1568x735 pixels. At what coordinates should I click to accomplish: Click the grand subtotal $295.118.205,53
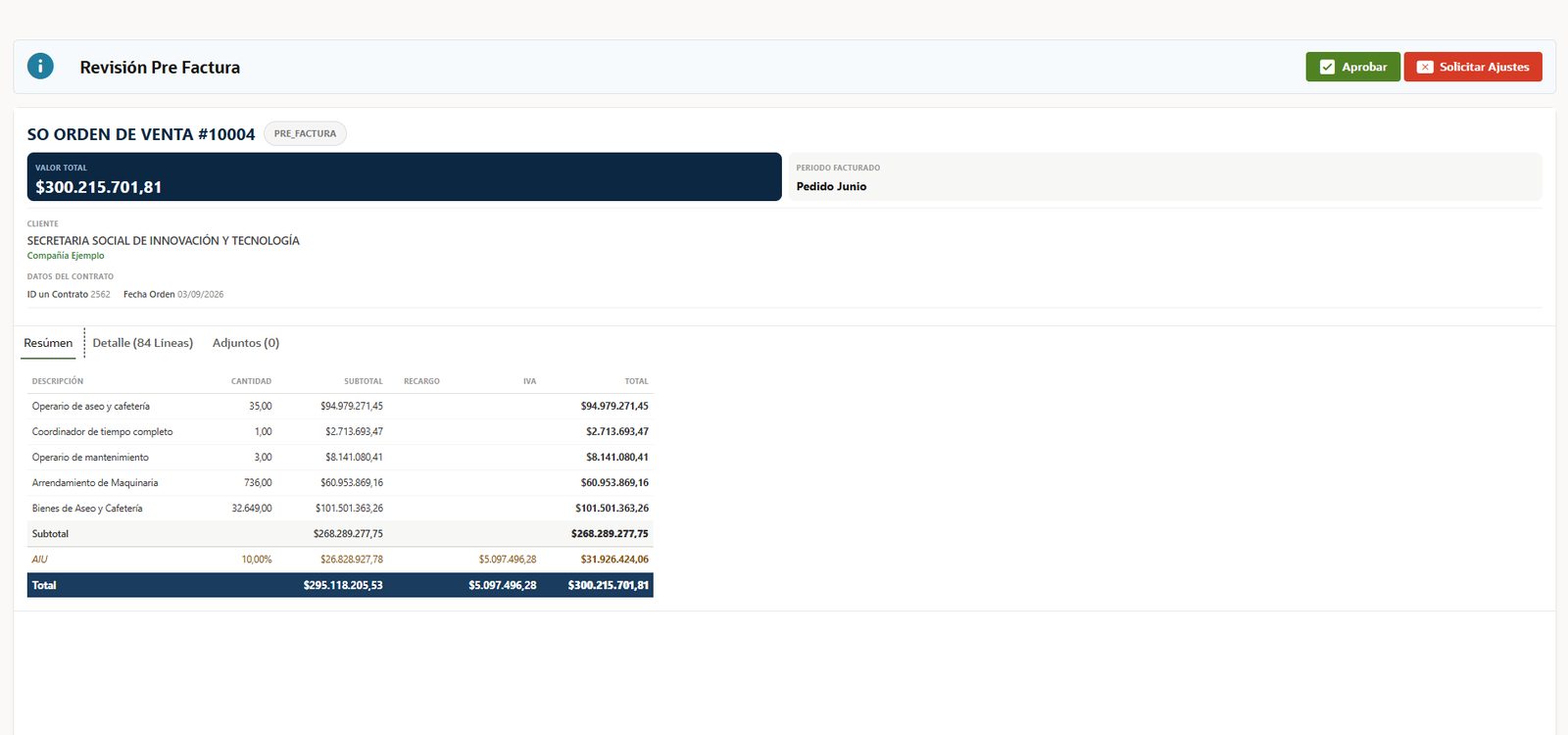[x=343, y=585]
